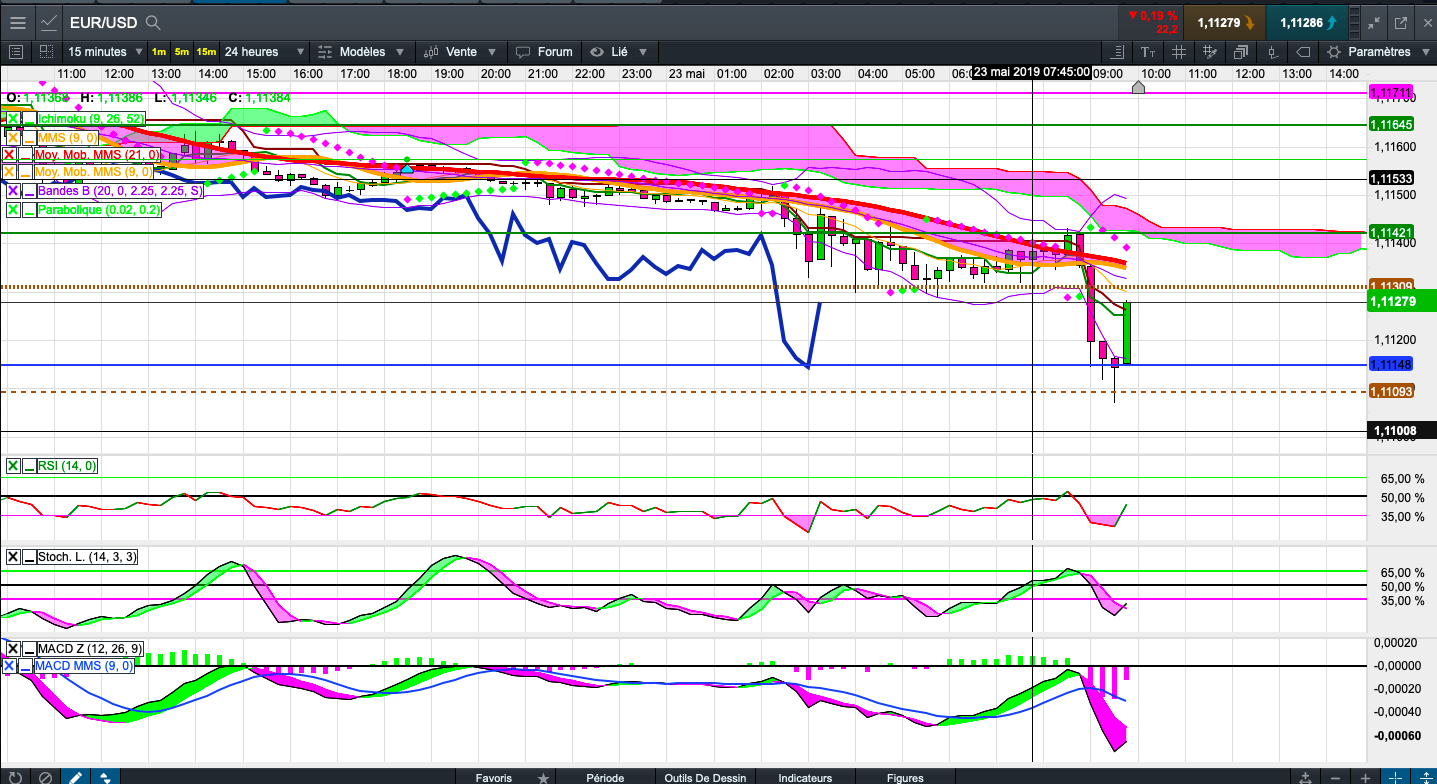Click the reset circular arrow icon

tap(15, 776)
